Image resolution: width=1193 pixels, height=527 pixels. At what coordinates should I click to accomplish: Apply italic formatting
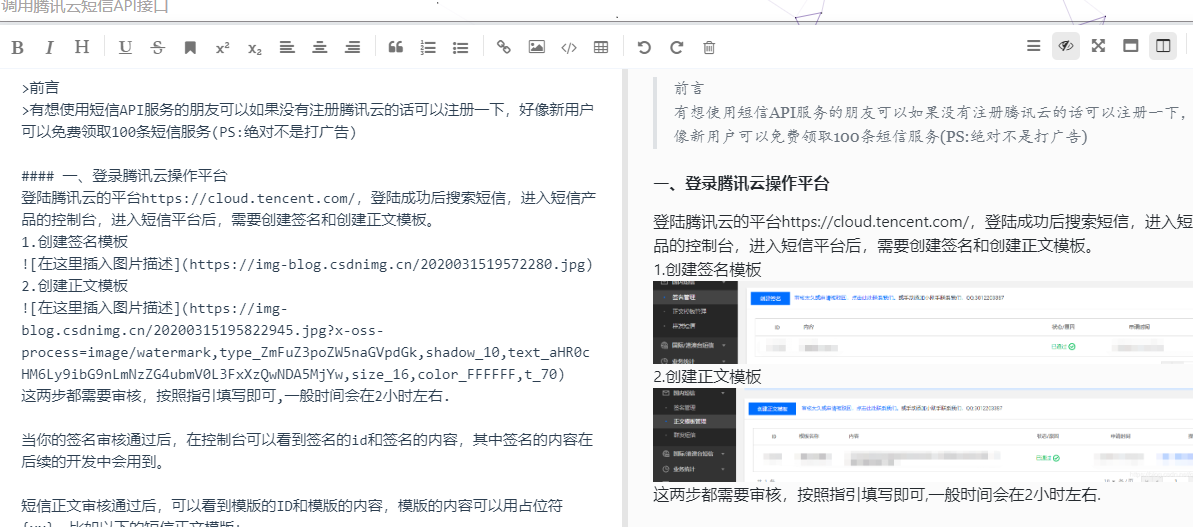(49, 47)
